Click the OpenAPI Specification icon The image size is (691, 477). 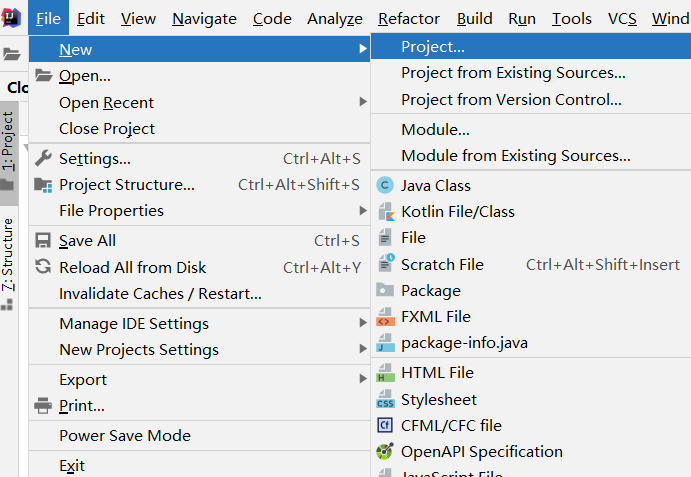point(385,452)
